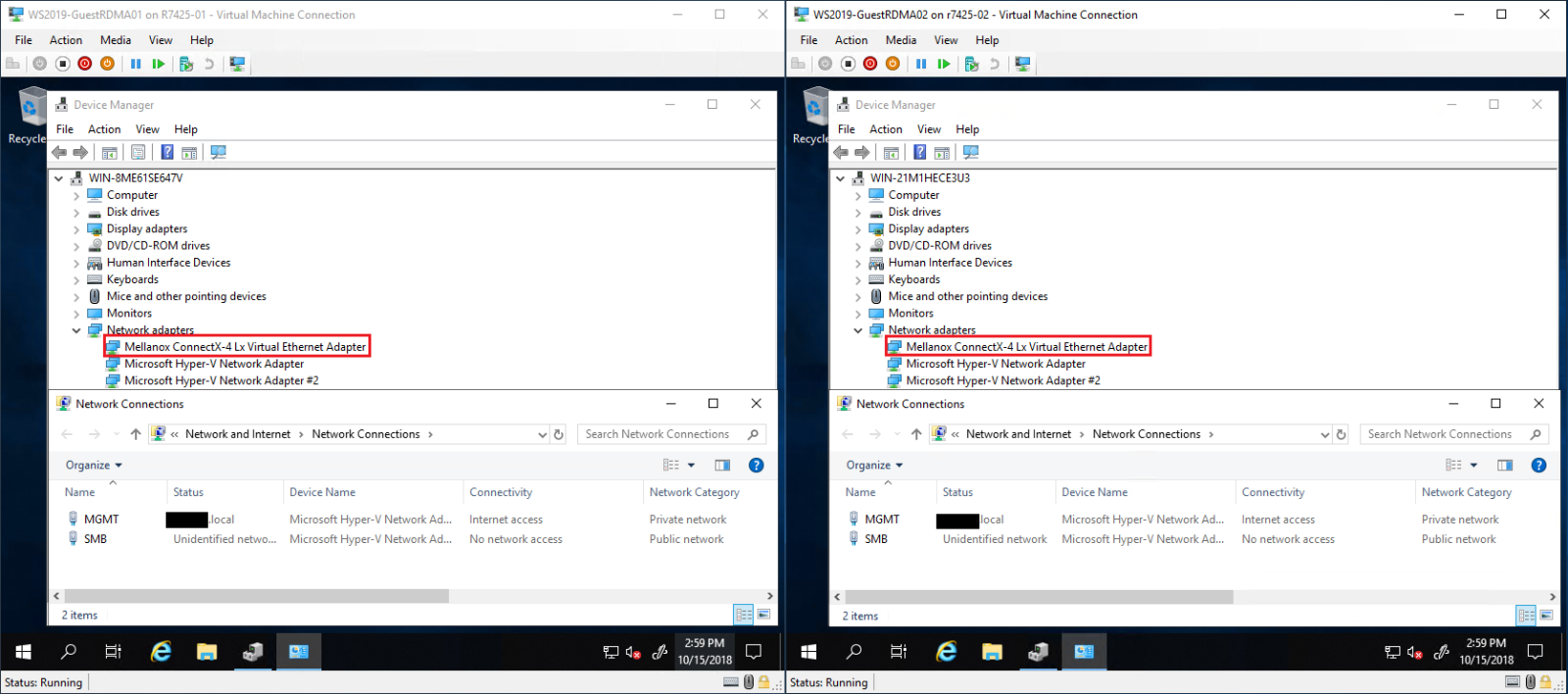Screen dimensions: 1568x694
Task: Select the Mellanox ConnectX-4 adapter on WIN-21M1HECE3U3
Action: click(1025, 347)
